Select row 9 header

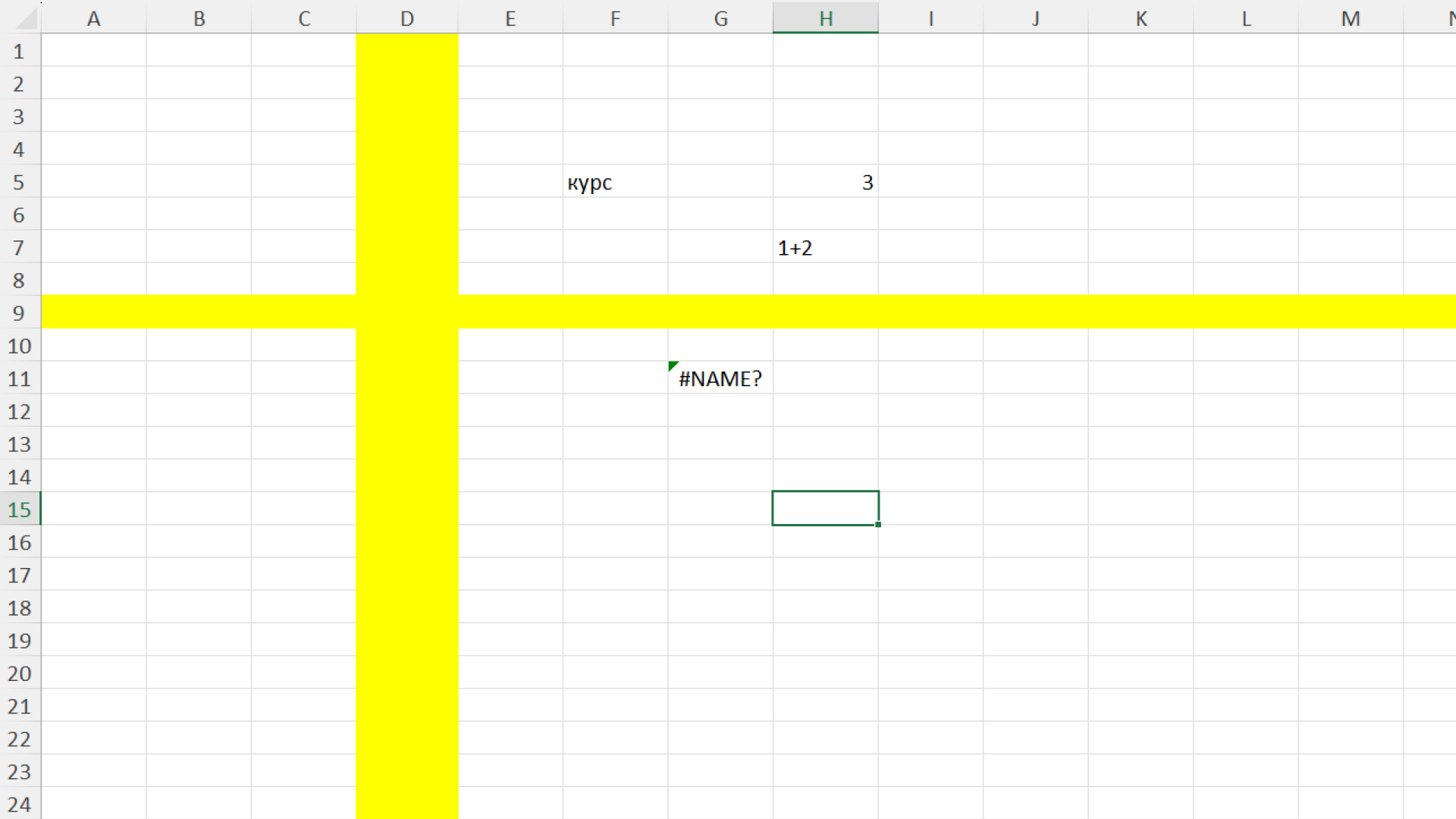(20, 313)
